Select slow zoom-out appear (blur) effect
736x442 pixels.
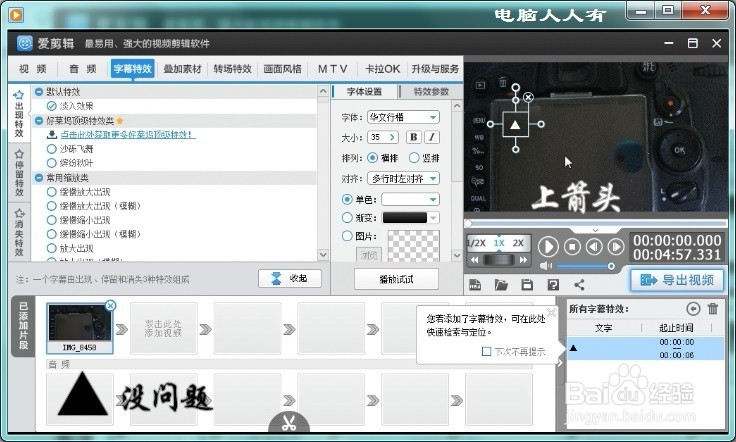coord(52,234)
